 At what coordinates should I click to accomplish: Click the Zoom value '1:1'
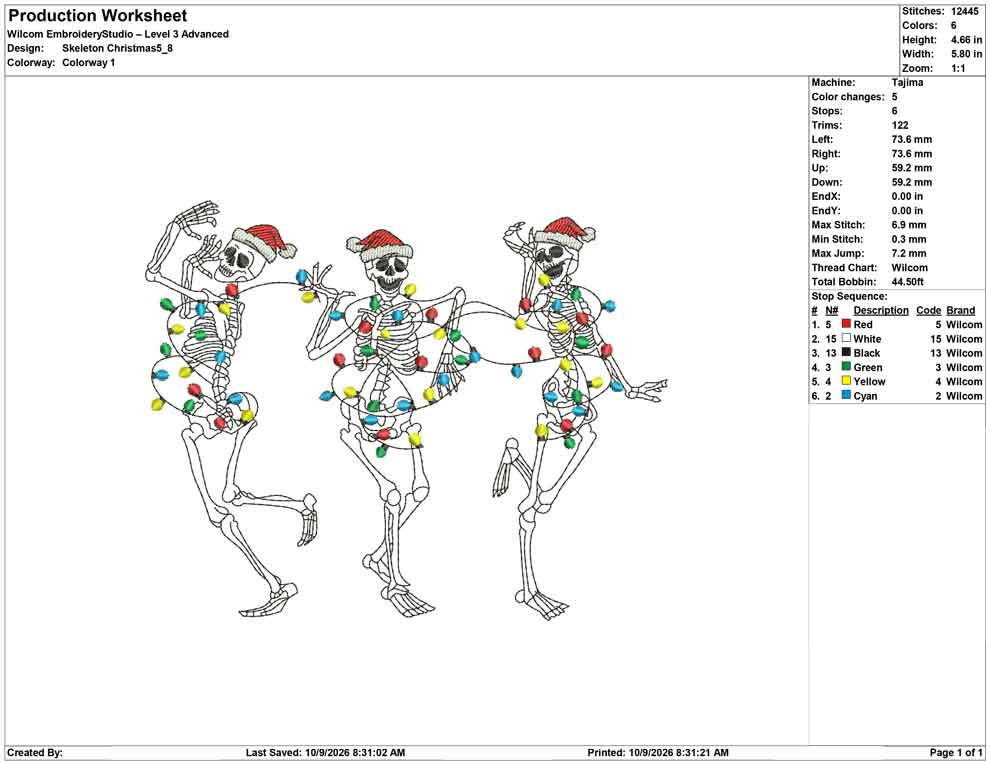958,68
